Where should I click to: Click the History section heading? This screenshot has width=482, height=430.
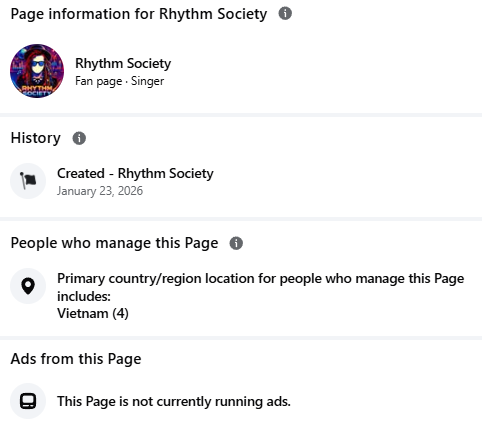click(36, 138)
